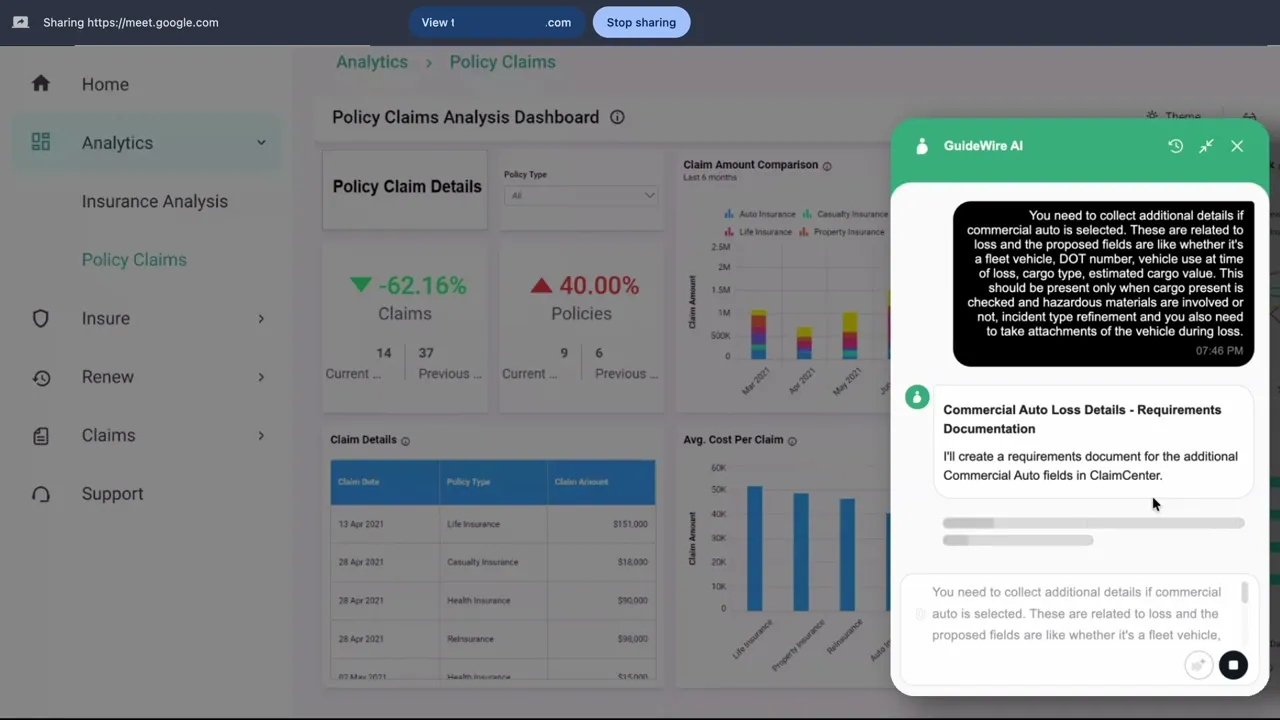Collapse the Analytics sidebar section chevron
This screenshot has height=720, width=1280.
tap(261, 142)
